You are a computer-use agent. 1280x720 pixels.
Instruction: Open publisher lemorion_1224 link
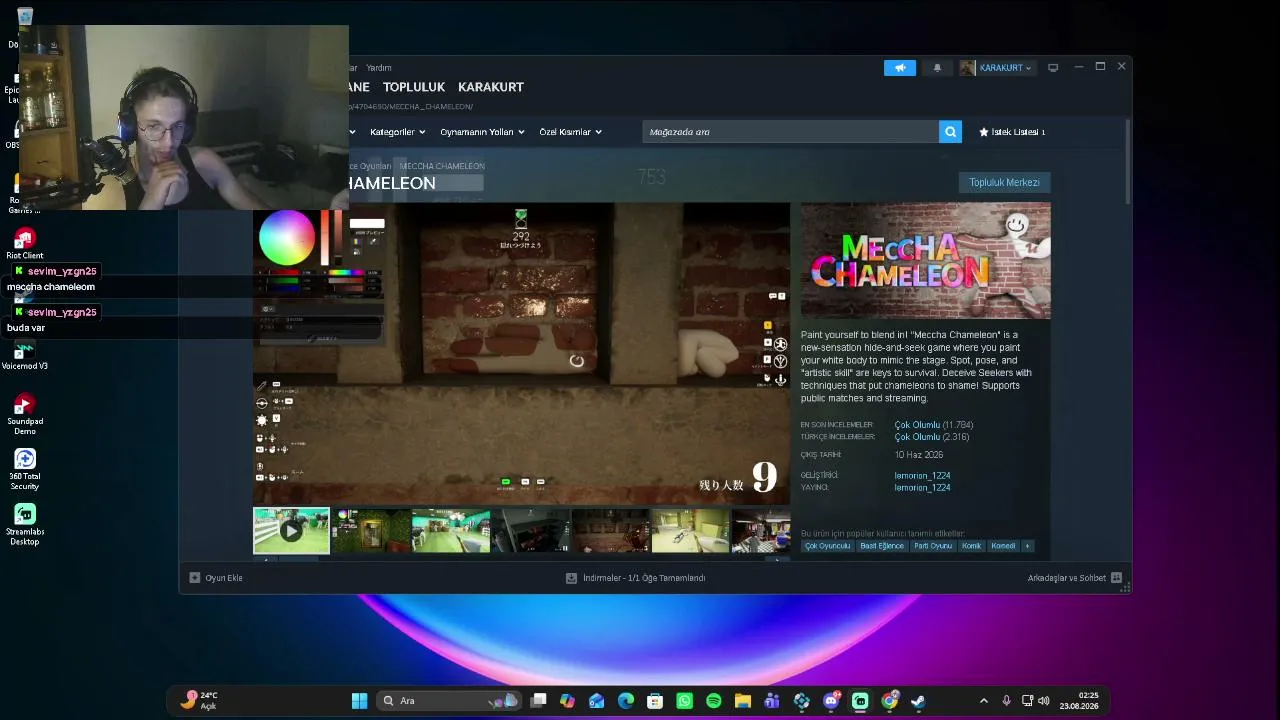[x=922, y=487]
